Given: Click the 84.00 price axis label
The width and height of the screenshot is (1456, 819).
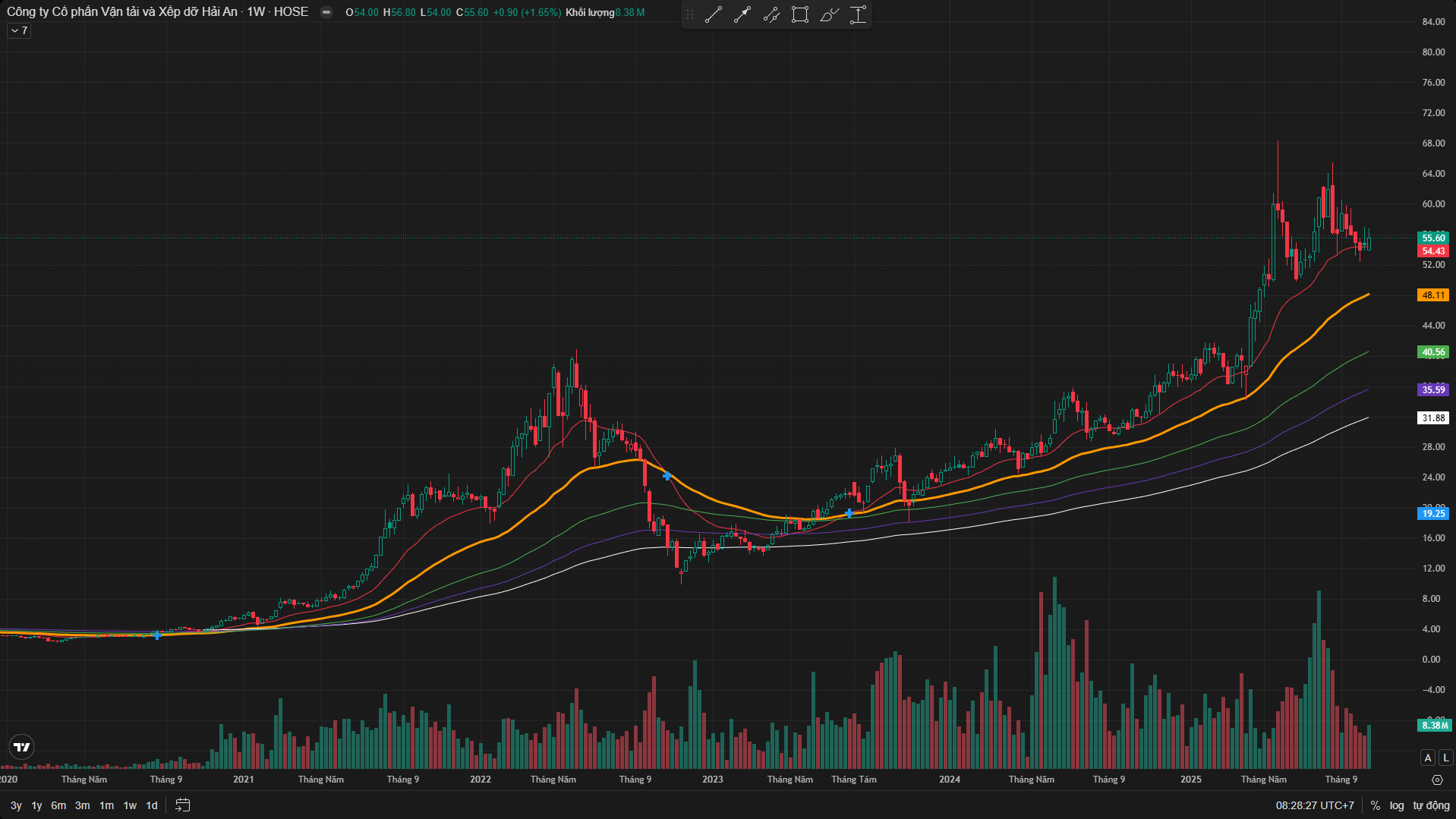Looking at the screenshot, I should 1433,22.
